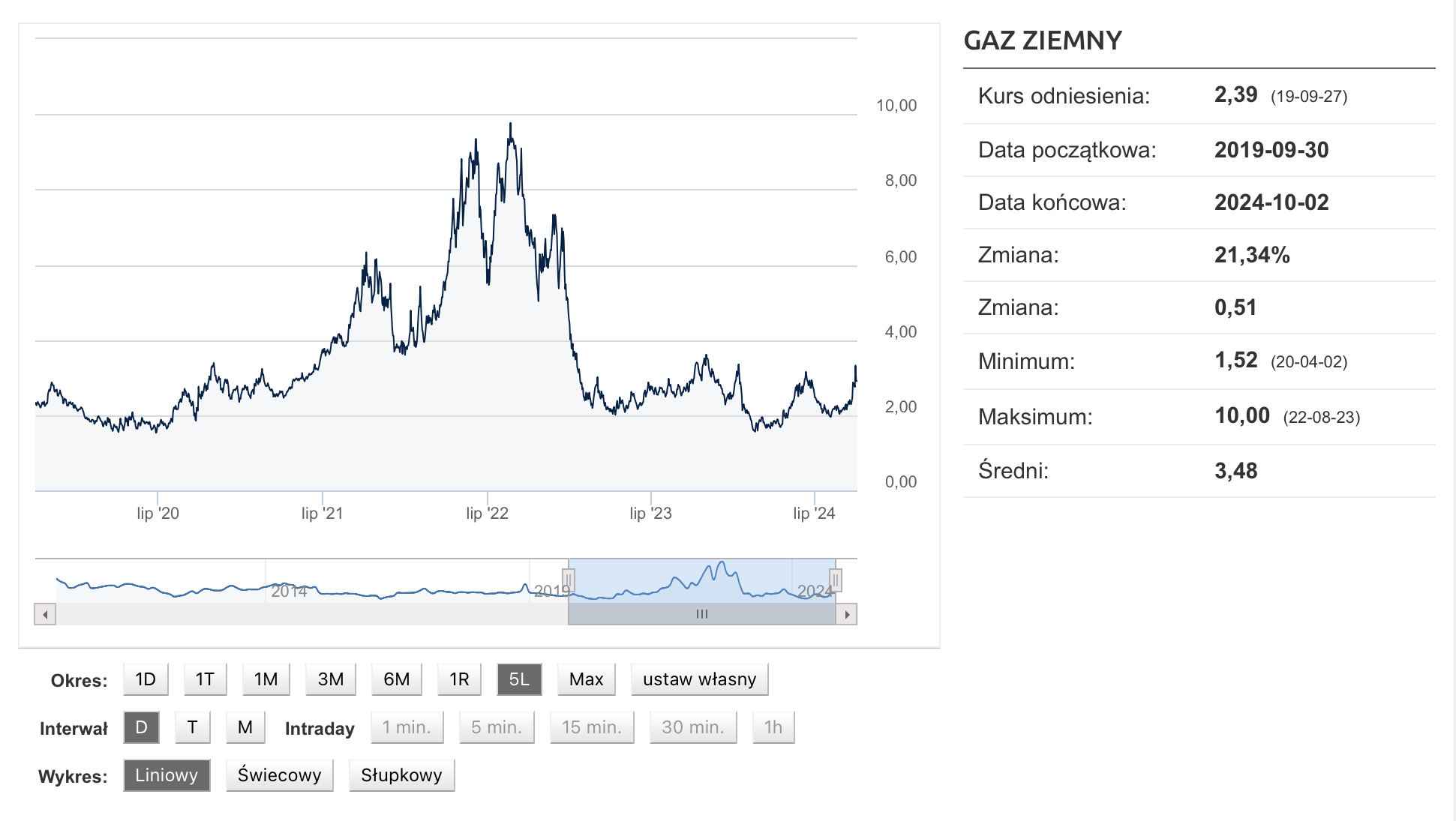Grab the right range handle in the navigator
This screenshot has width=1456, height=821.
click(836, 580)
